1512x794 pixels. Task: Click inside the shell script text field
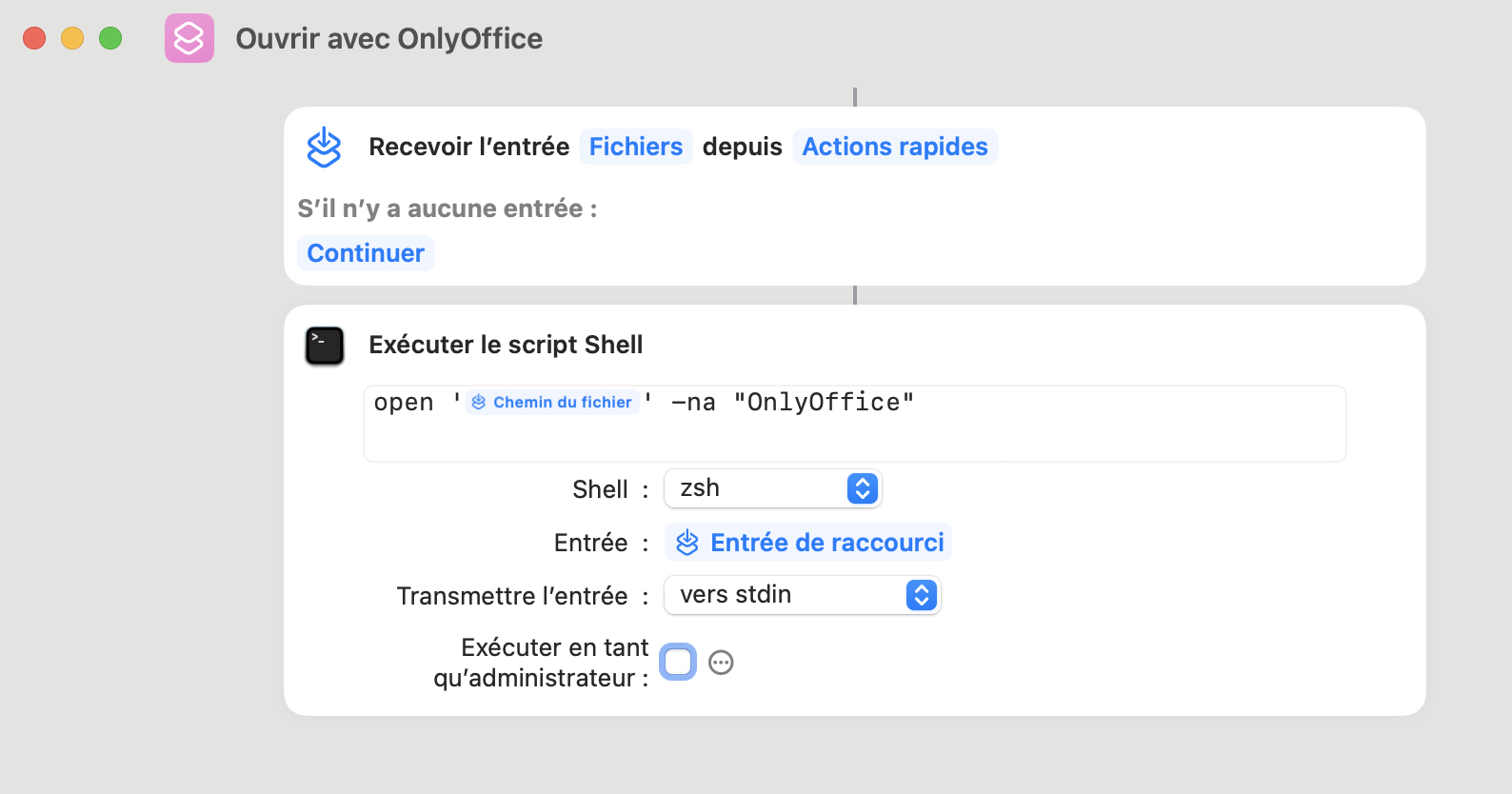[x=855, y=424]
